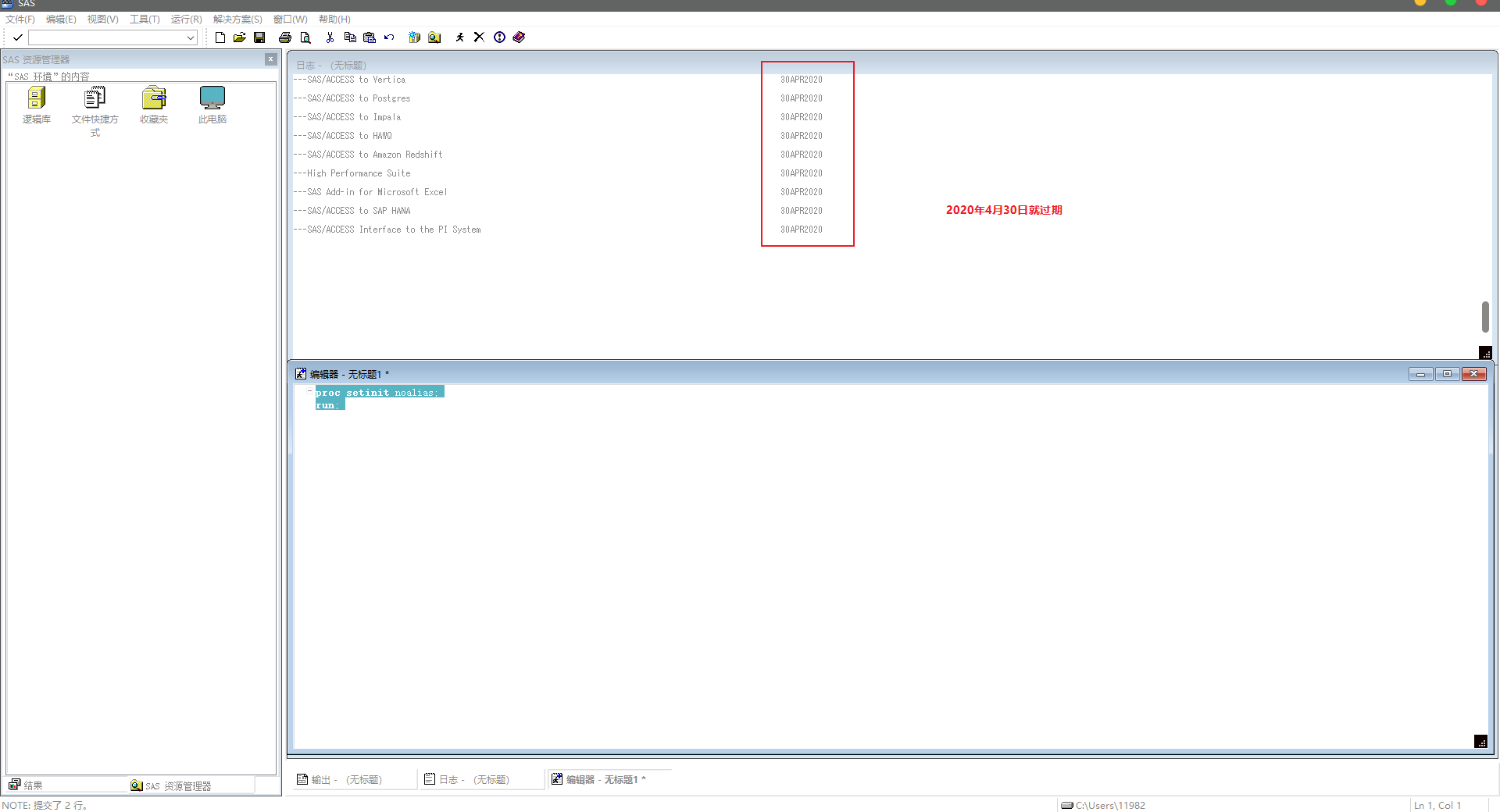Open the SAS Explorer toolbar icon
This screenshot has height=812, width=1500.
pos(434,37)
